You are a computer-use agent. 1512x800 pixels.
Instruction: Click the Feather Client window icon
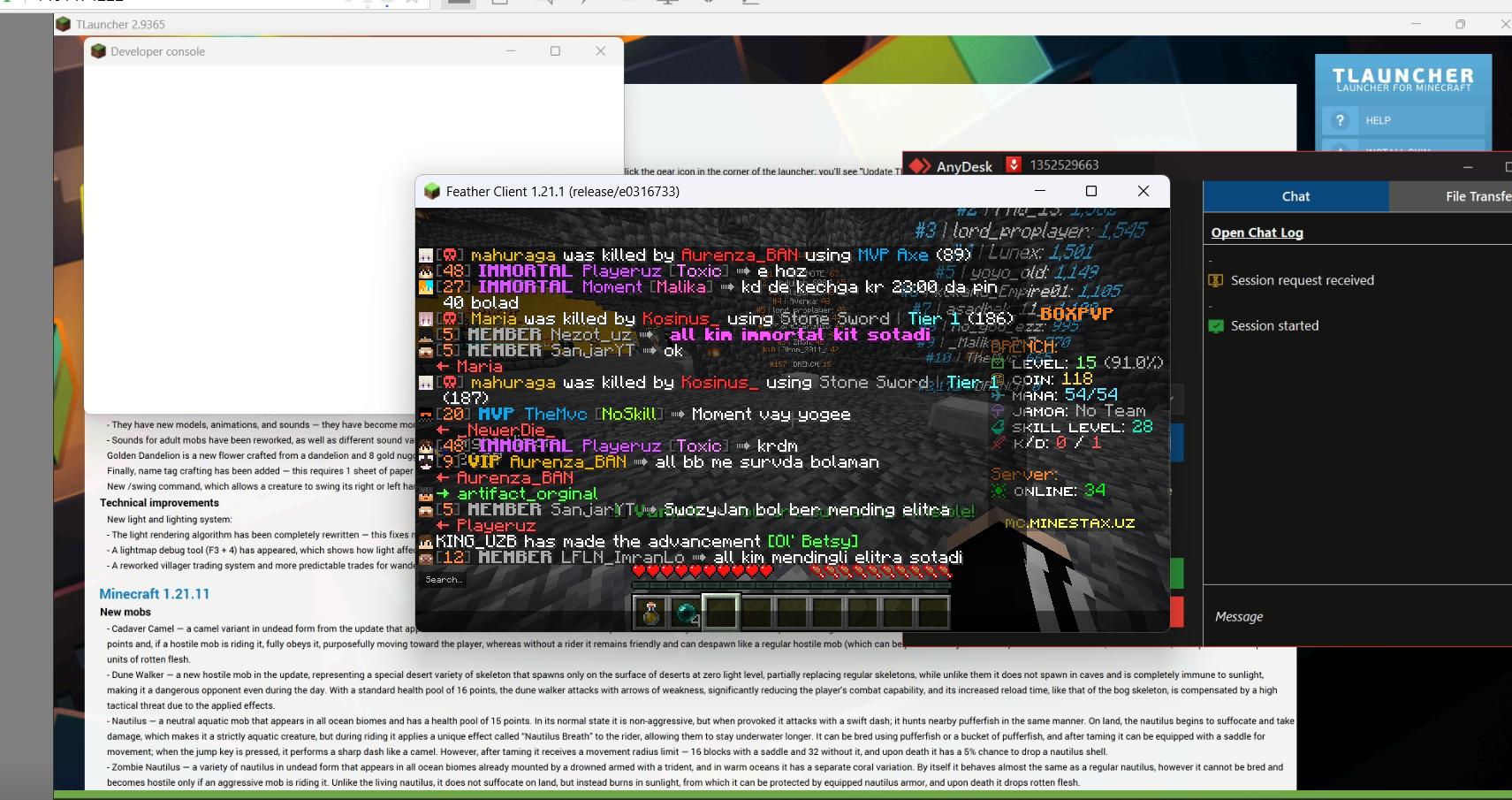(432, 191)
